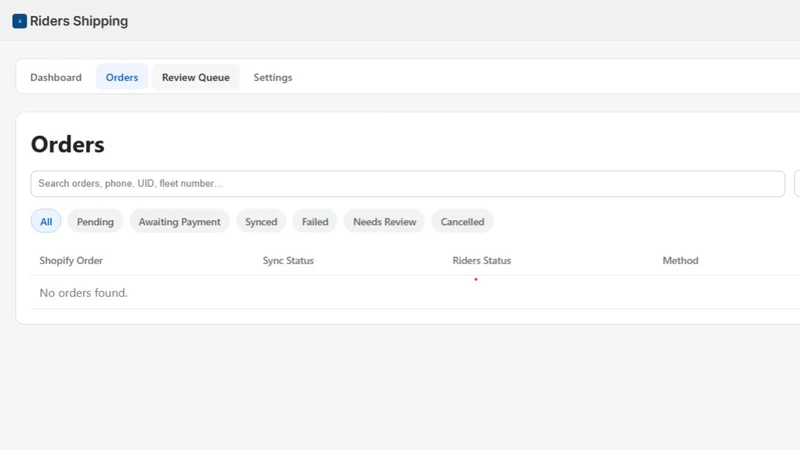Filter by Needs Review status

[385, 221]
